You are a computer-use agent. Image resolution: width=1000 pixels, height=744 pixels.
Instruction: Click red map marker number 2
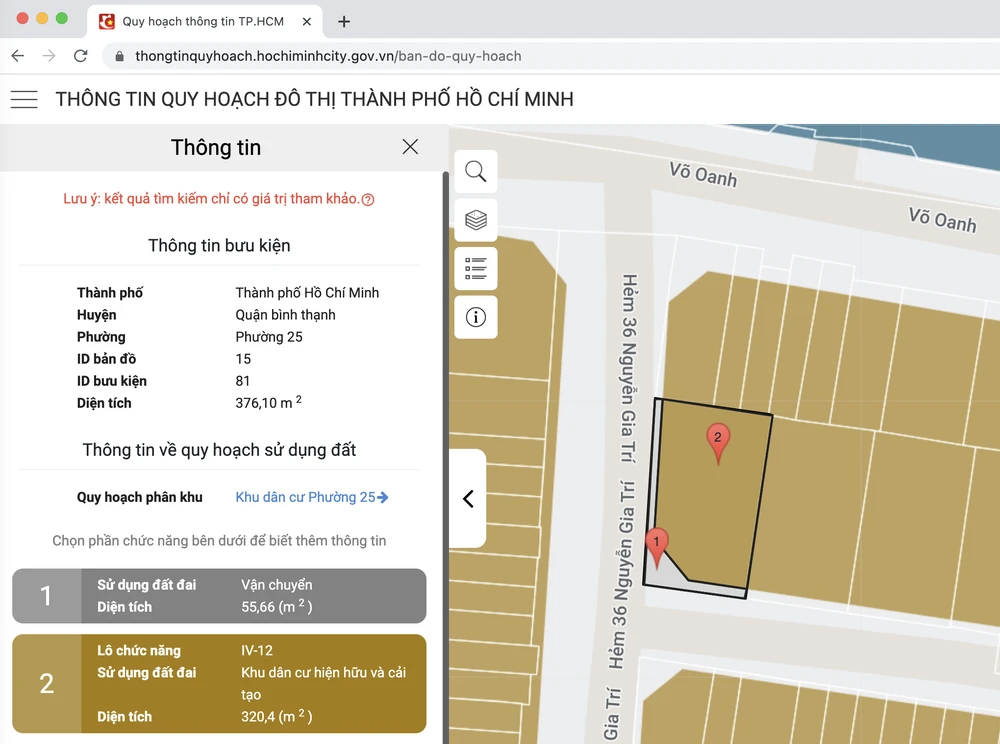coord(717,439)
